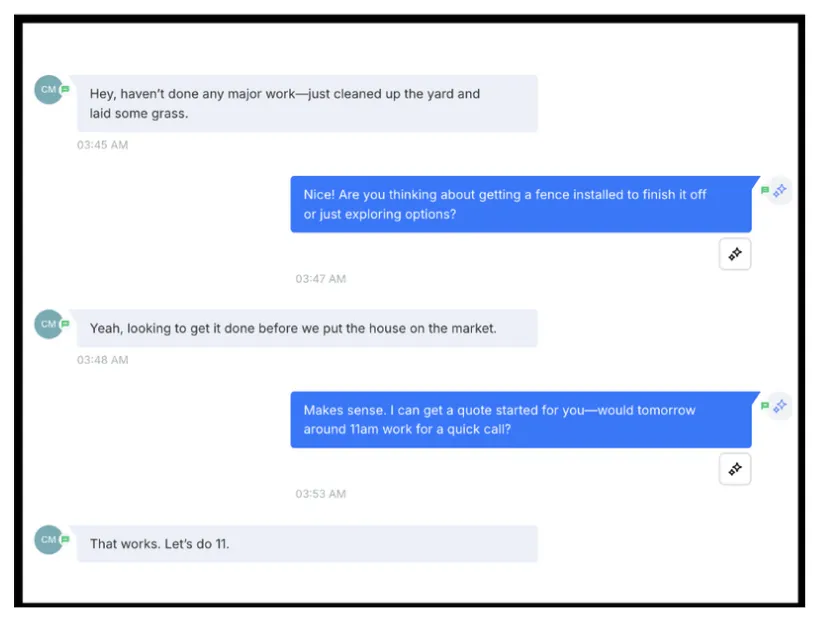Click the AI sparkle button under fence message
Image resolution: width=820 pixels, height=620 pixels.
(x=735, y=254)
